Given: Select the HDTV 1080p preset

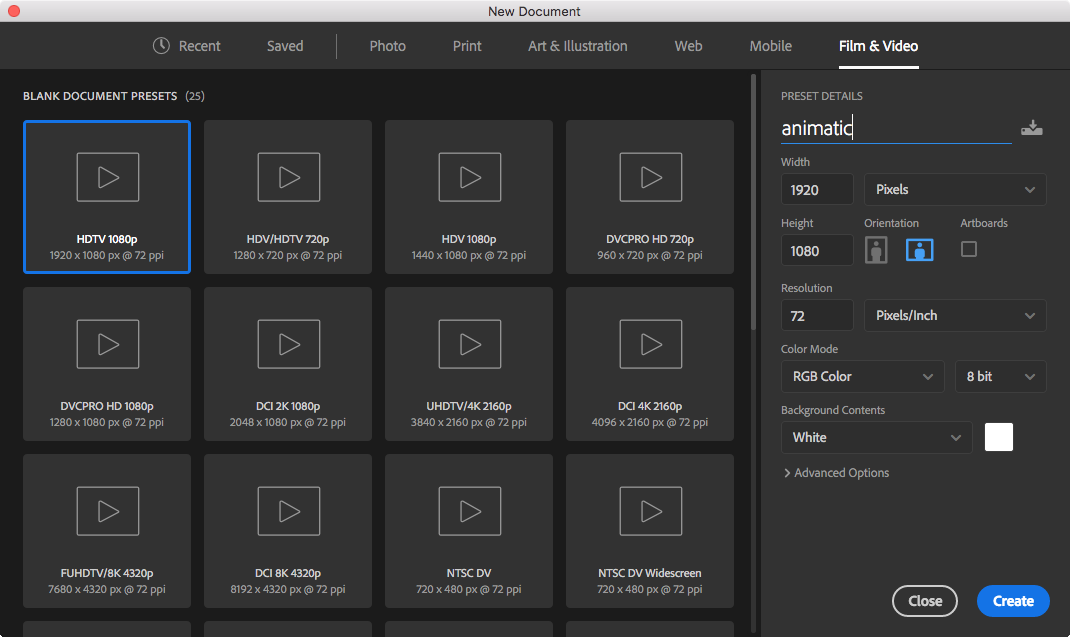Looking at the screenshot, I should point(106,197).
